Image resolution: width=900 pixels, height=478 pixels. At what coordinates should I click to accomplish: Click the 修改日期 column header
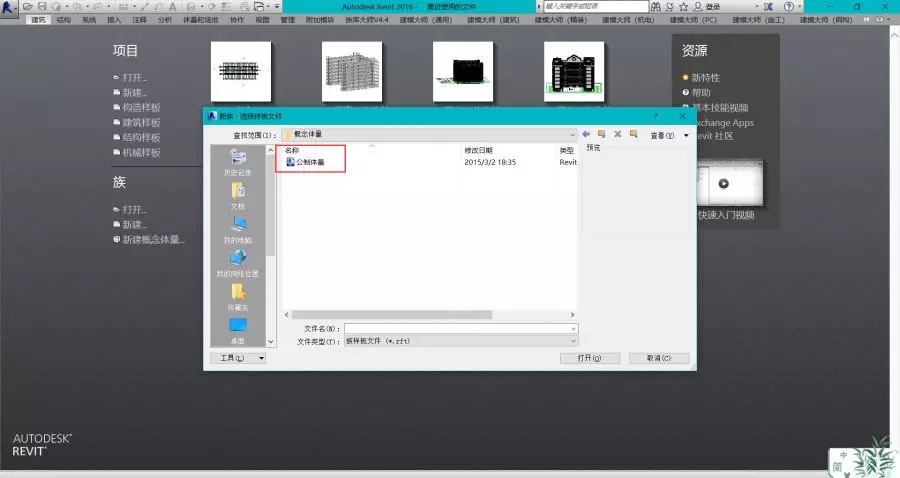478,150
